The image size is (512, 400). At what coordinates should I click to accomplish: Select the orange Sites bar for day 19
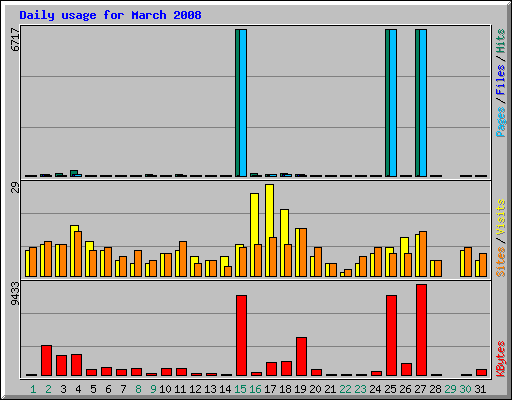[x=303, y=253]
